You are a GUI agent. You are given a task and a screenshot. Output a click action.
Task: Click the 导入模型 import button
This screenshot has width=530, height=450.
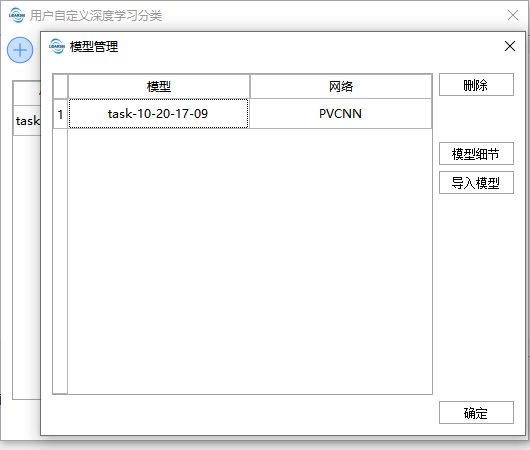476,183
